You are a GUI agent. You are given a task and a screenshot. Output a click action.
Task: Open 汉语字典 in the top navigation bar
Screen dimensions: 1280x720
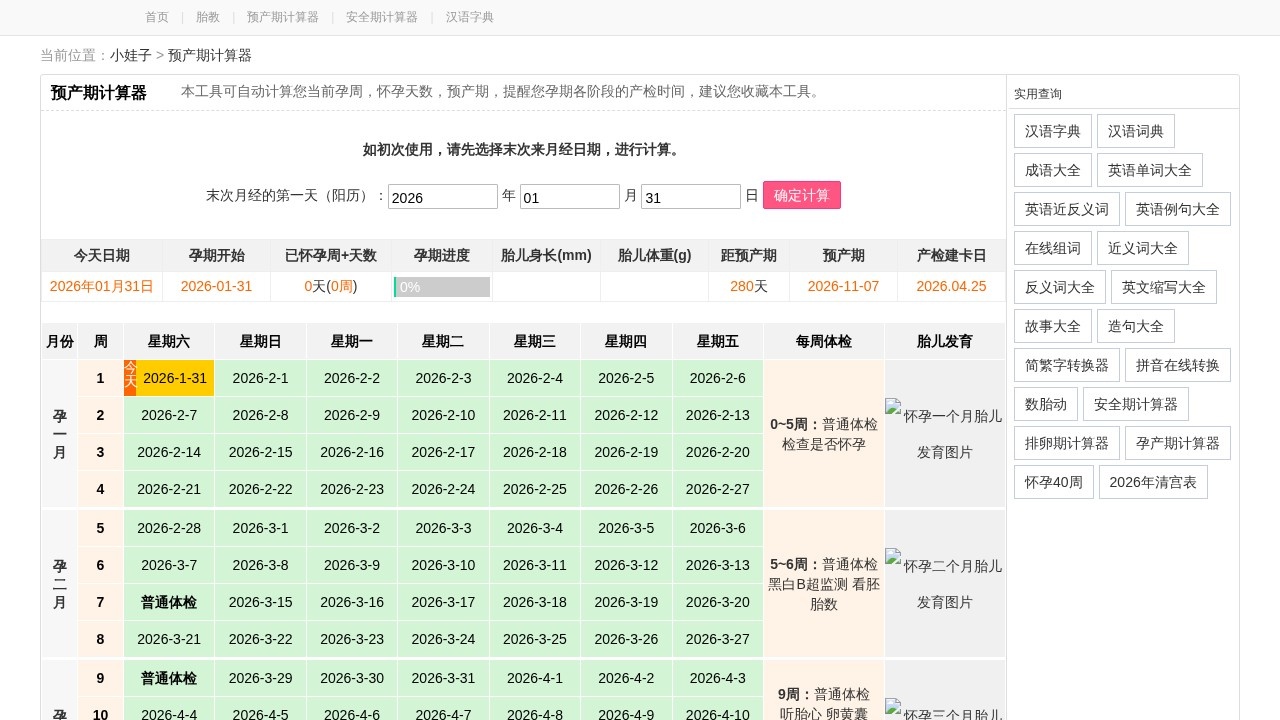[469, 17]
